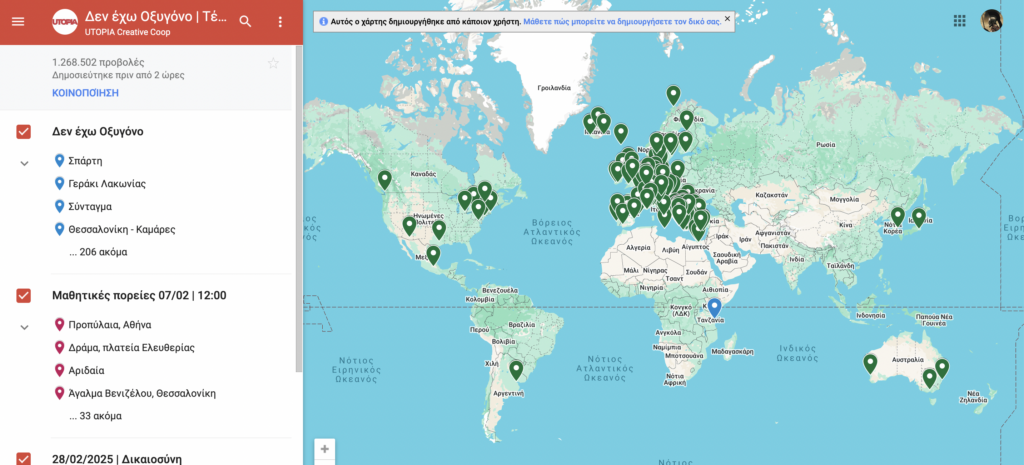Toggle the Μαθητικές πορείες 07/02 layer checkbox

tap(25, 295)
